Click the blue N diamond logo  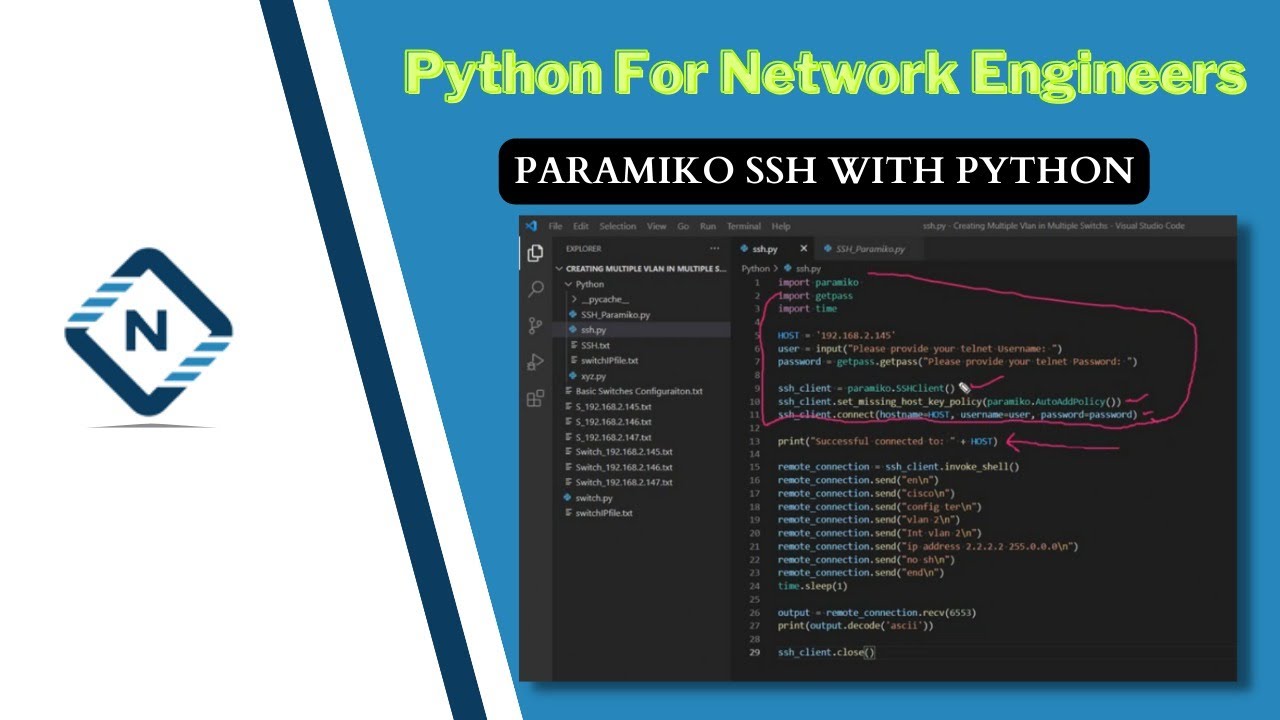point(149,332)
